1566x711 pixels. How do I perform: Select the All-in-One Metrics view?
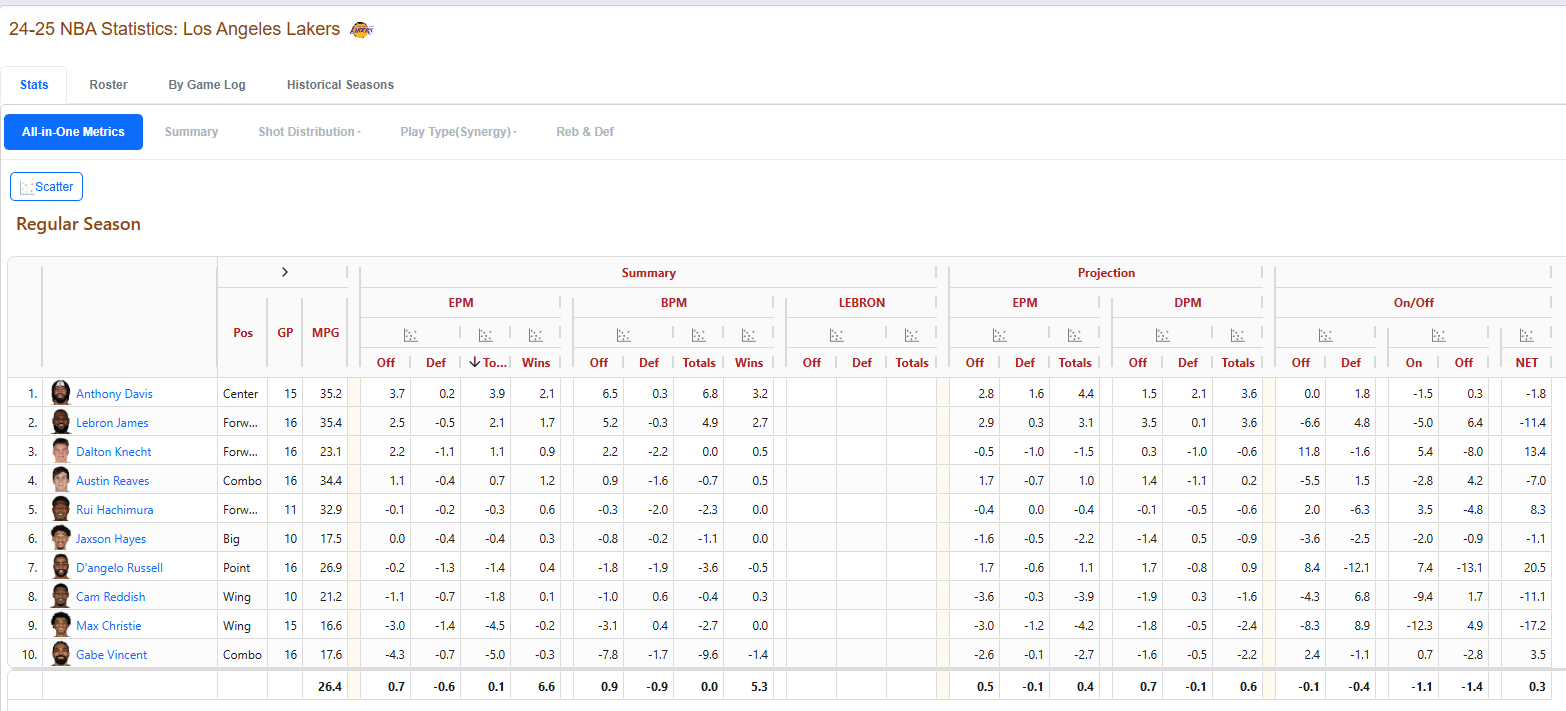tap(74, 132)
